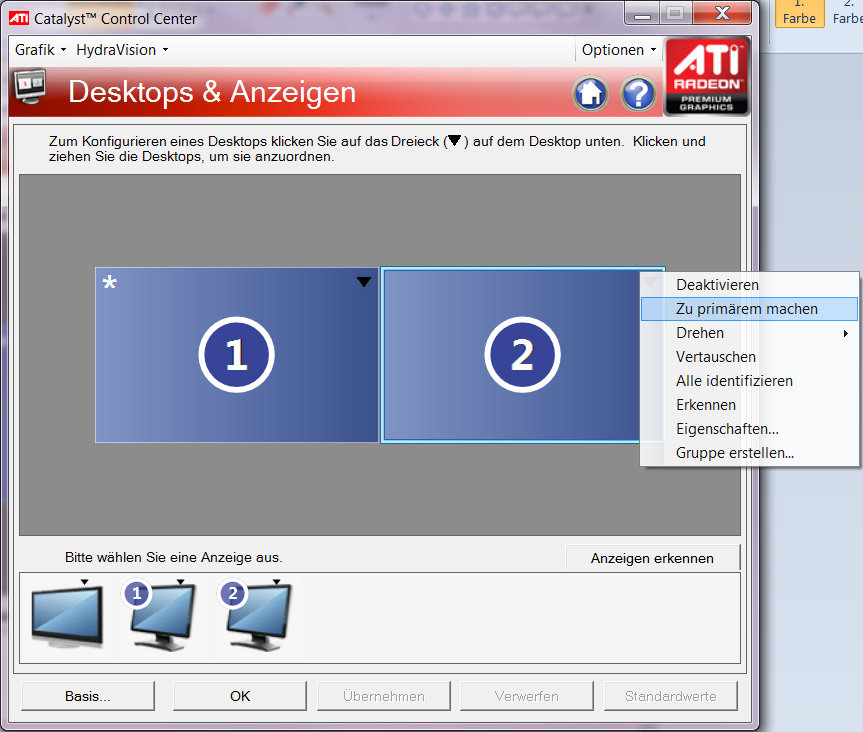Click the 1. Farbe button in background window
The width and height of the screenshot is (863, 732).
pos(799,13)
